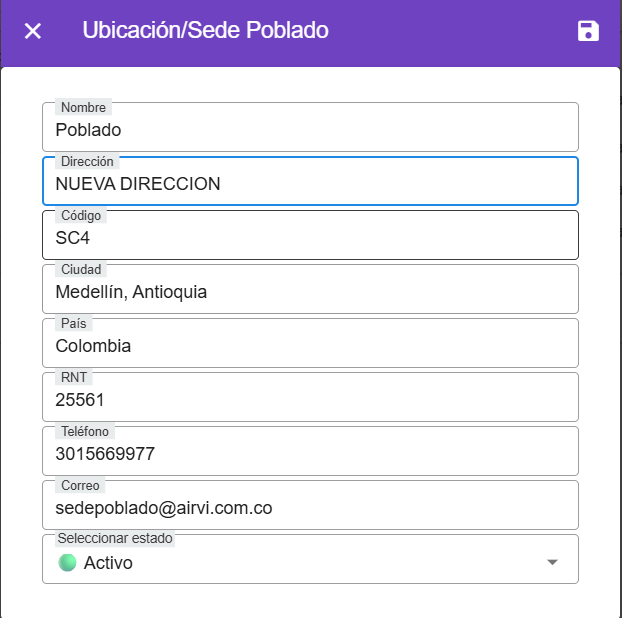Screen dimensions: 622x618
Task: Select the Teléfono field 3015669977
Action: coord(310,454)
